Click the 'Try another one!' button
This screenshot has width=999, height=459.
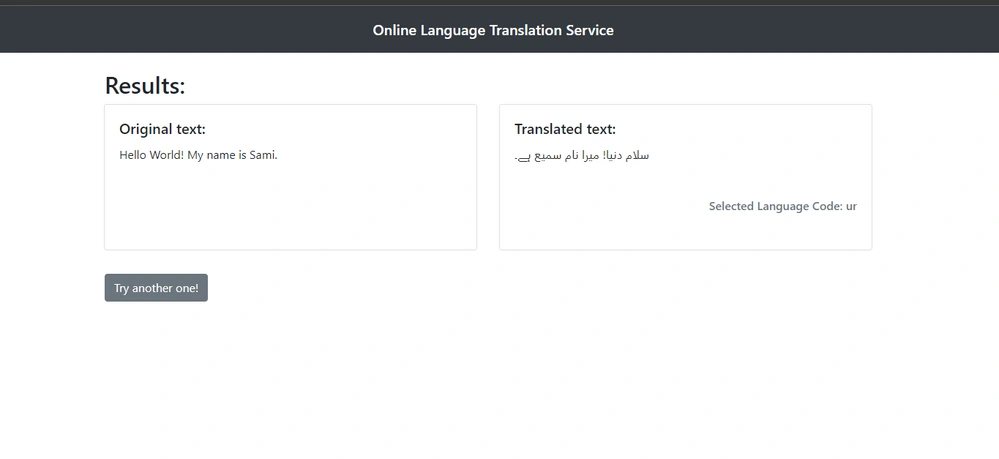click(156, 288)
